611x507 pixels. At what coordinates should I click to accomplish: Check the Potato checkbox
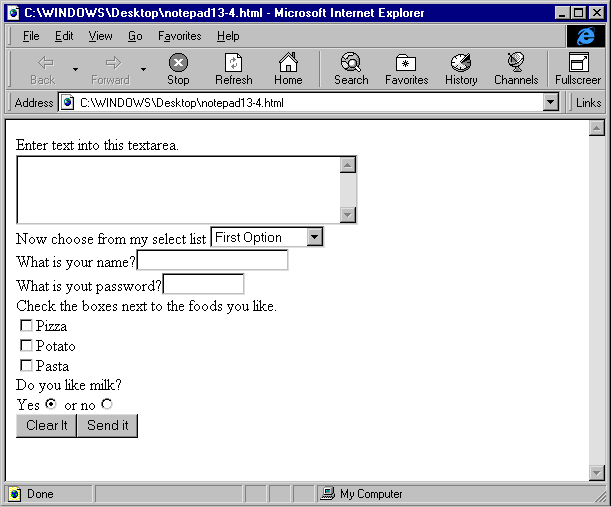[x=26, y=345]
